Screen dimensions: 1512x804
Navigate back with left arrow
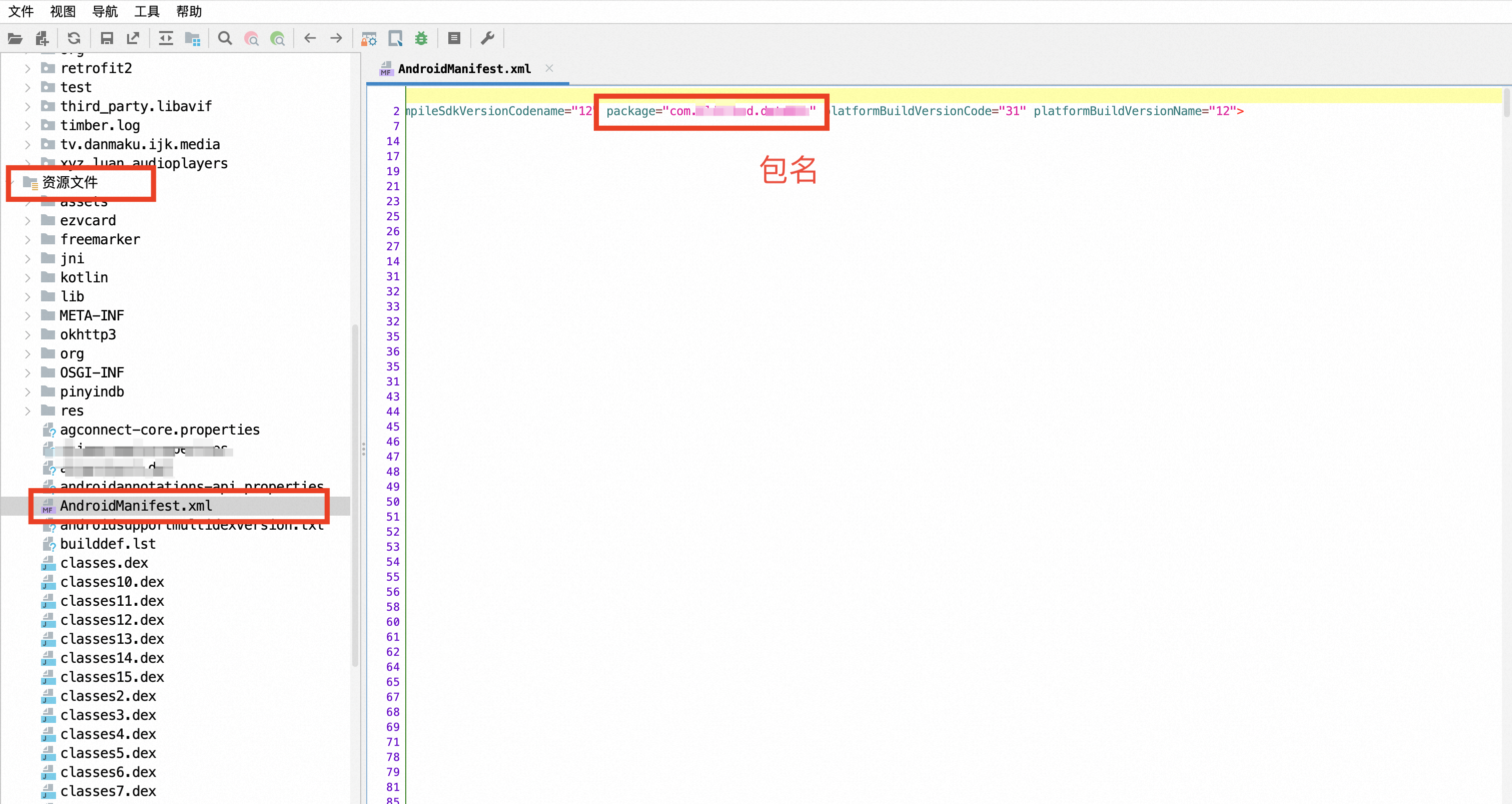tap(310, 39)
